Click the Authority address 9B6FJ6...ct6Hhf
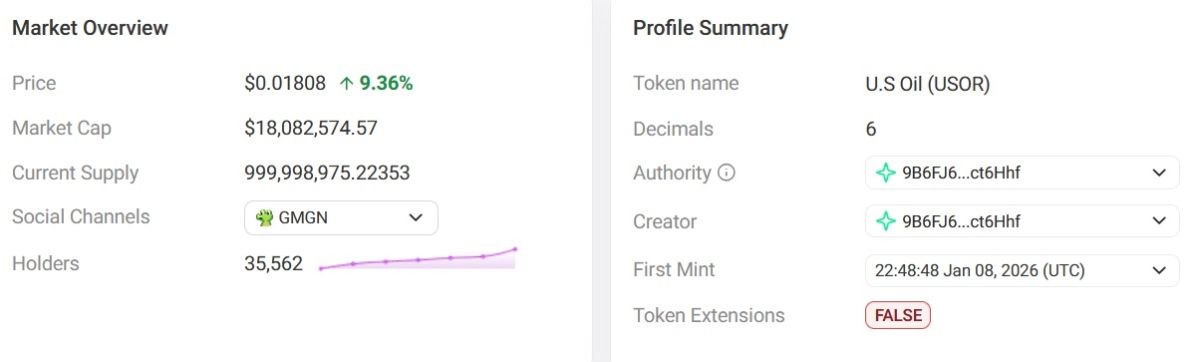This screenshot has width=1200, height=362. click(x=961, y=173)
